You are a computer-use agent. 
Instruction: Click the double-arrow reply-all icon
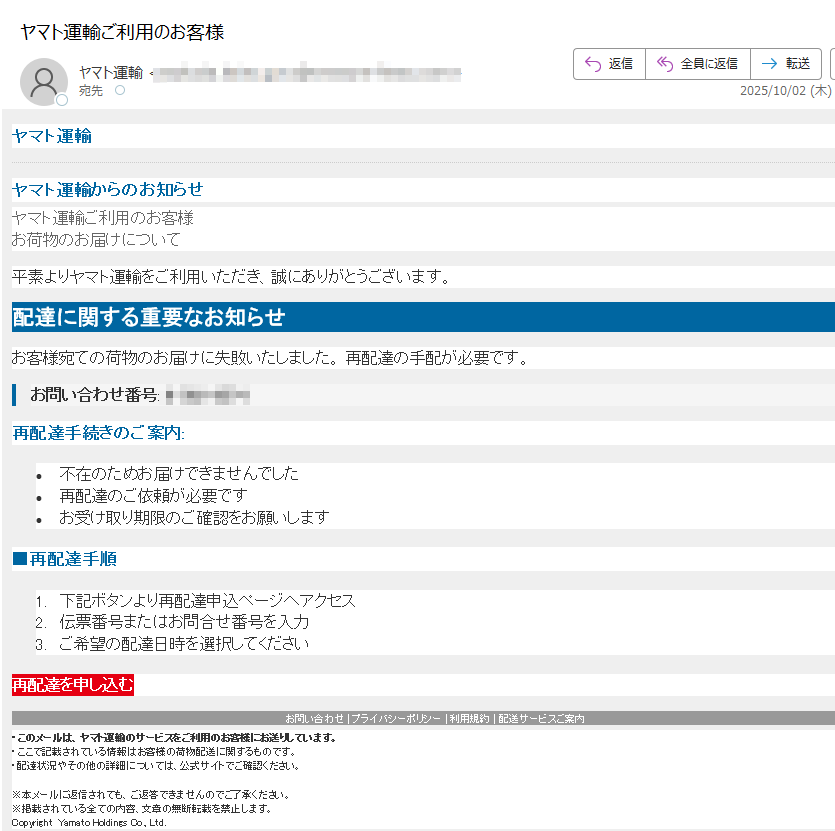[665, 63]
